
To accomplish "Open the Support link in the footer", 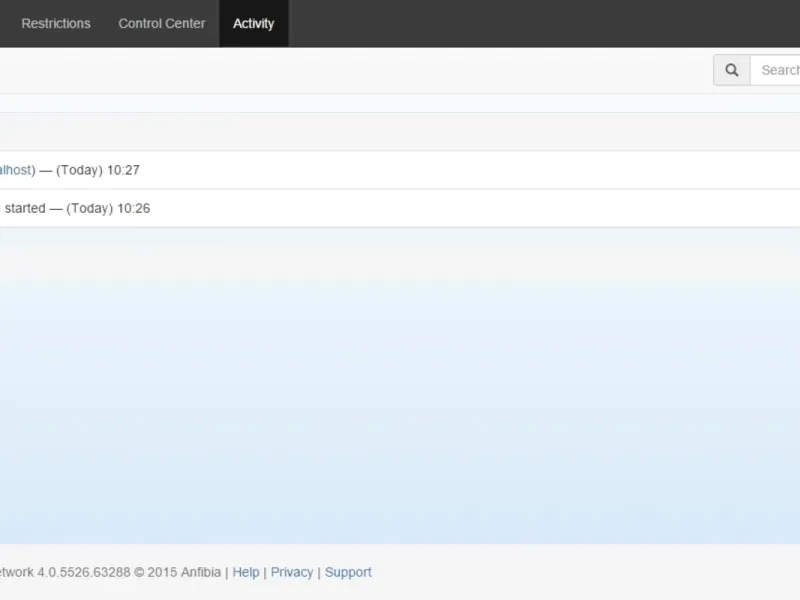I will [x=348, y=572].
